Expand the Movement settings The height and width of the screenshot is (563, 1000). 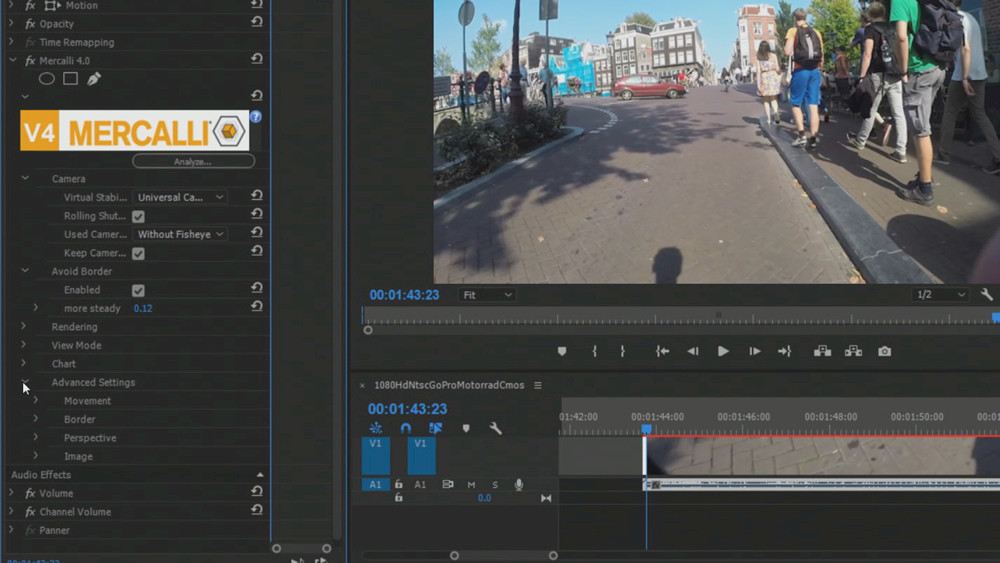36,400
